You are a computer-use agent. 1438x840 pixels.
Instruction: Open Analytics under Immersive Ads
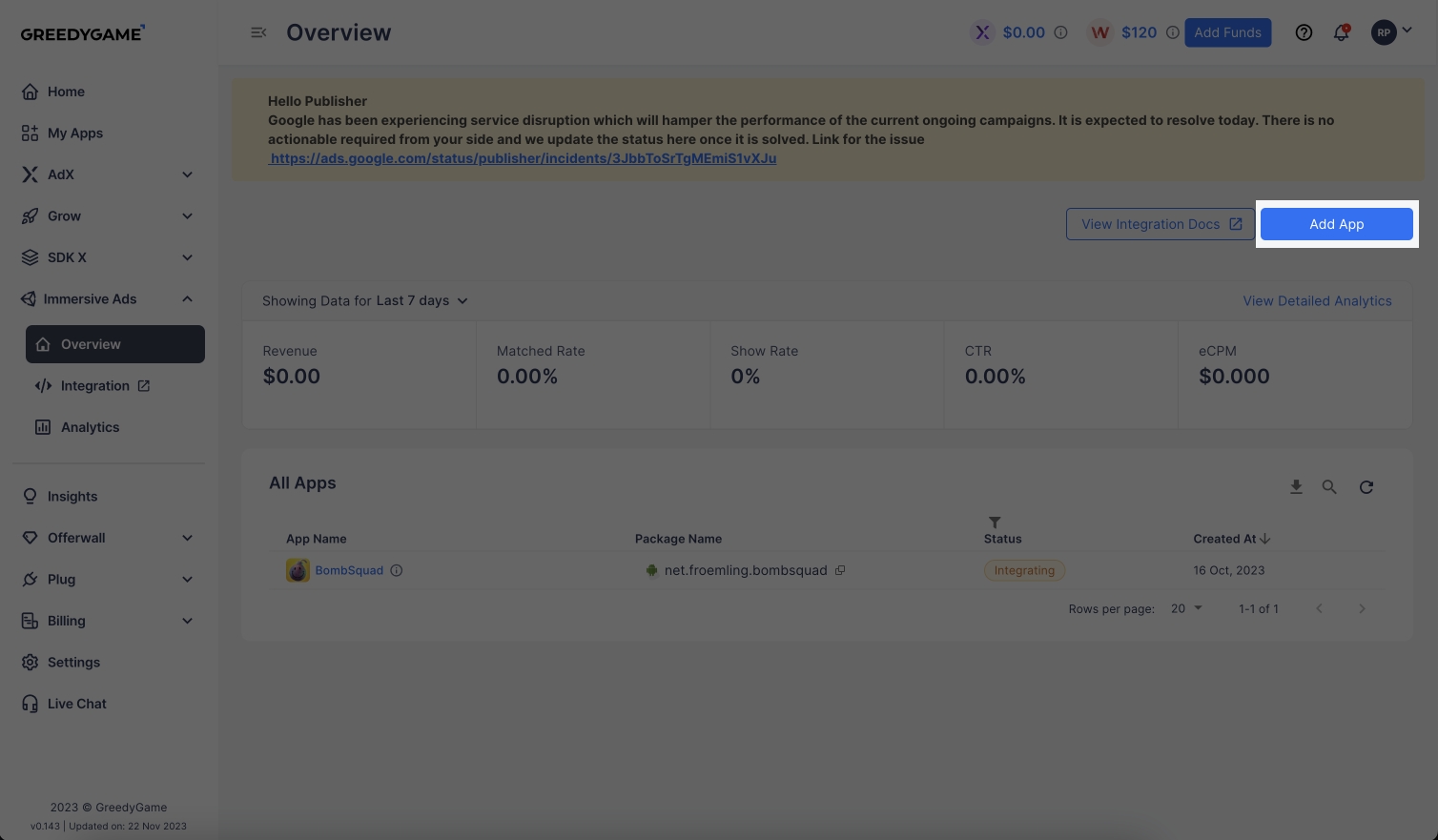pyautogui.click(x=90, y=427)
